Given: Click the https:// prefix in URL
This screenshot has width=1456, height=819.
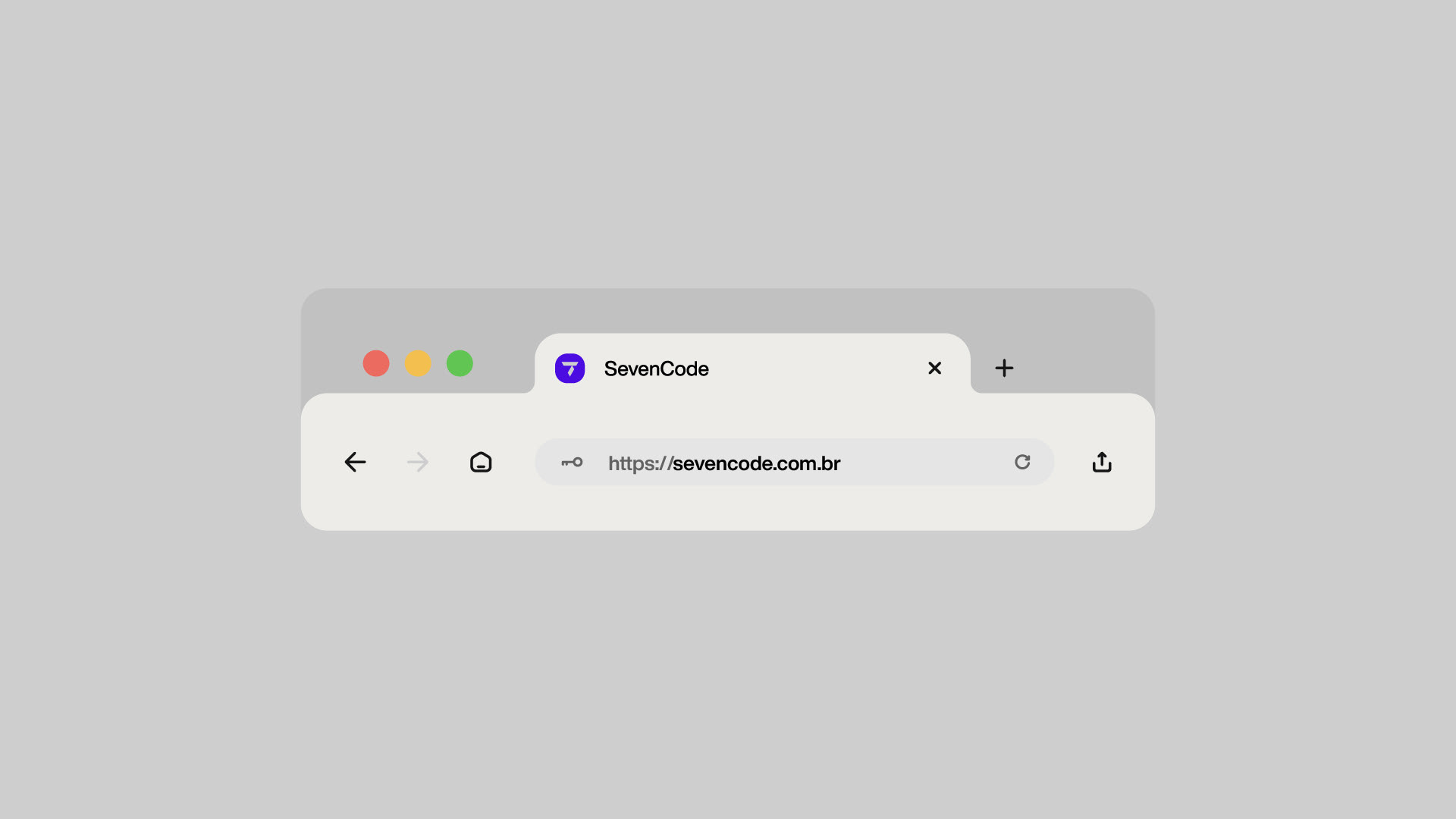Looking at the screenshot, I should 640,463.
